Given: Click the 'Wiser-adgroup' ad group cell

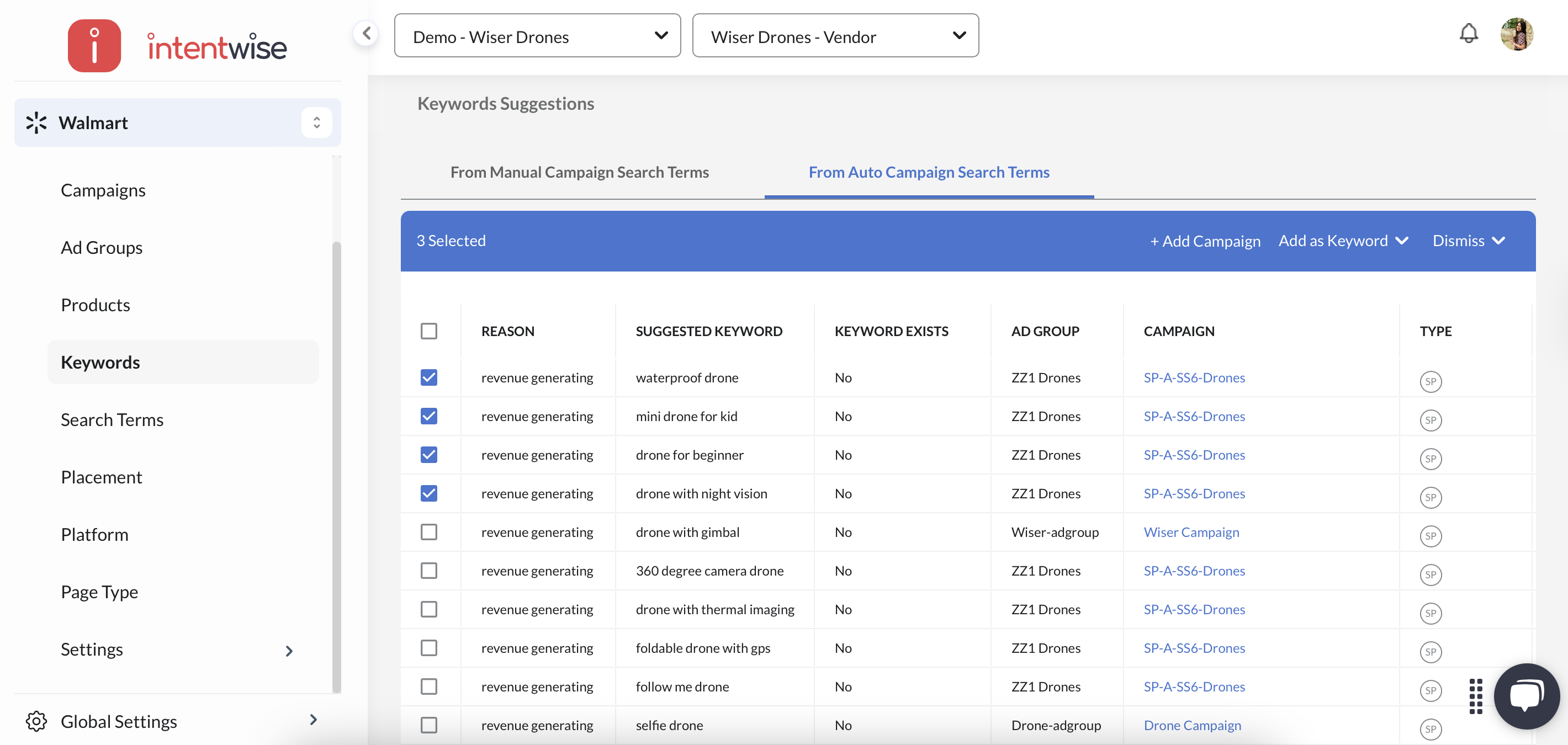Looking at the screenshot, I should [x=1055, y=531].
